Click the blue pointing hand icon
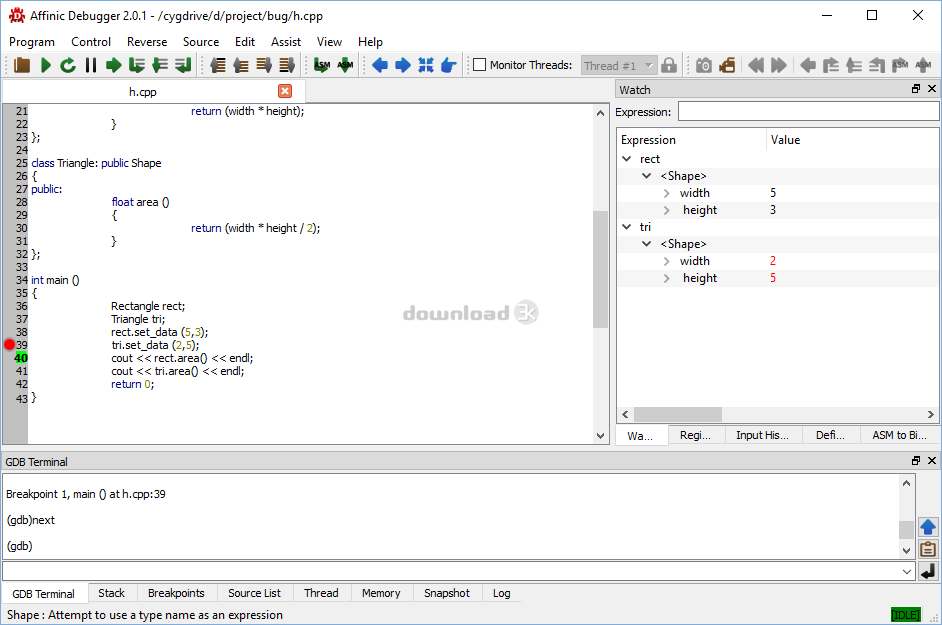 click(449, 66)
